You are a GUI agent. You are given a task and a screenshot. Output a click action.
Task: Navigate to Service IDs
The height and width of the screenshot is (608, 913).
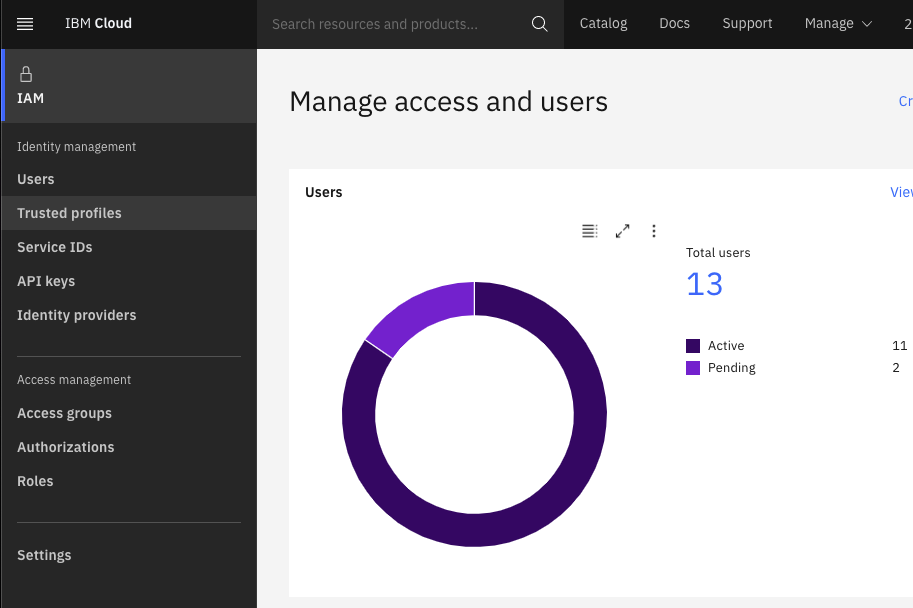[55, 247]
